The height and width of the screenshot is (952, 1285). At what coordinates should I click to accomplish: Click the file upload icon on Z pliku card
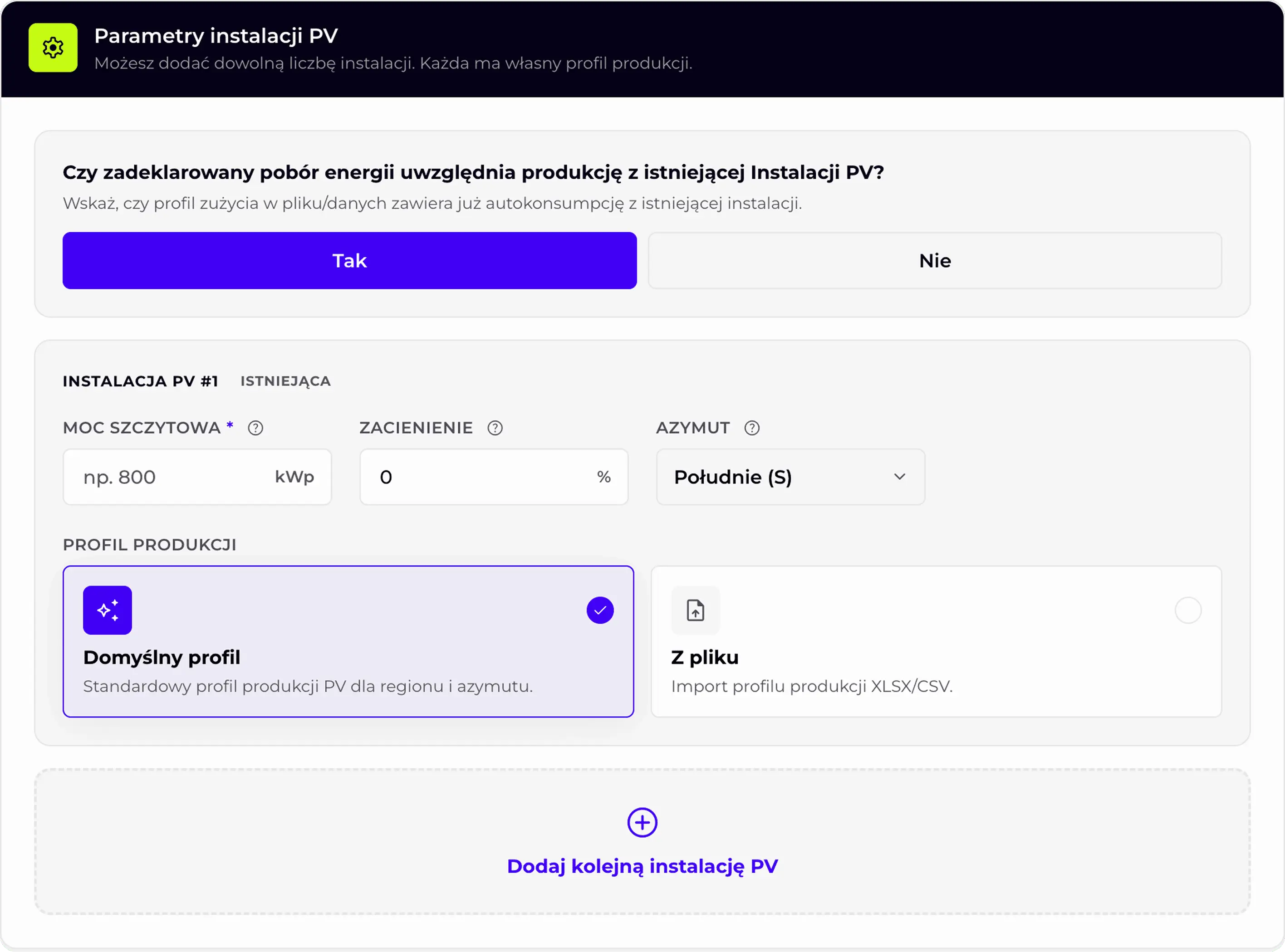pyautogui.click(x=695, y=610)
